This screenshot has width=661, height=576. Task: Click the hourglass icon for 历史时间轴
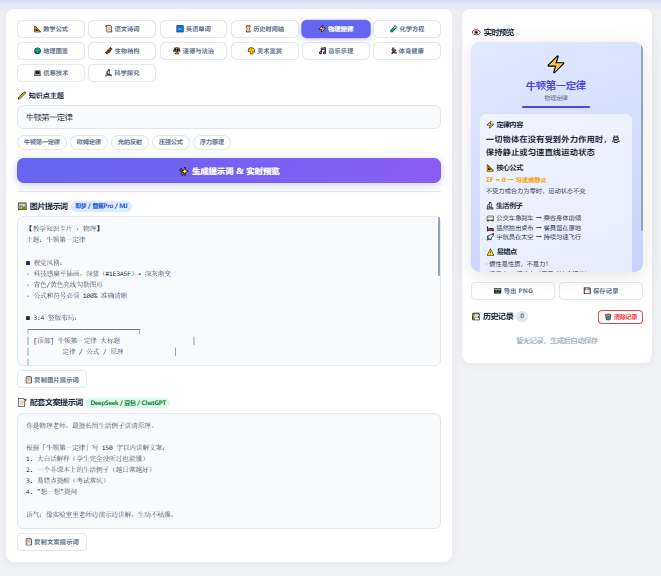coord(248,29)
